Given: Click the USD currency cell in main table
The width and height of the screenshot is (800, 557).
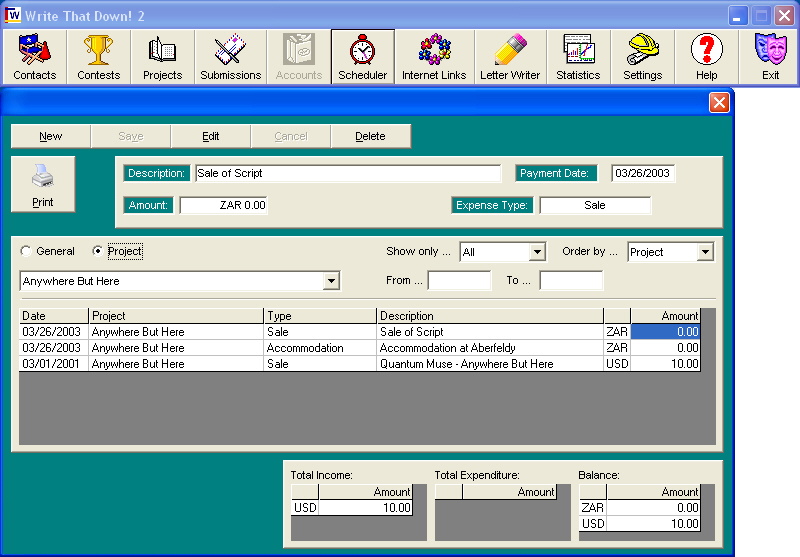Looking at the screenshot, I should pos(617,364).
